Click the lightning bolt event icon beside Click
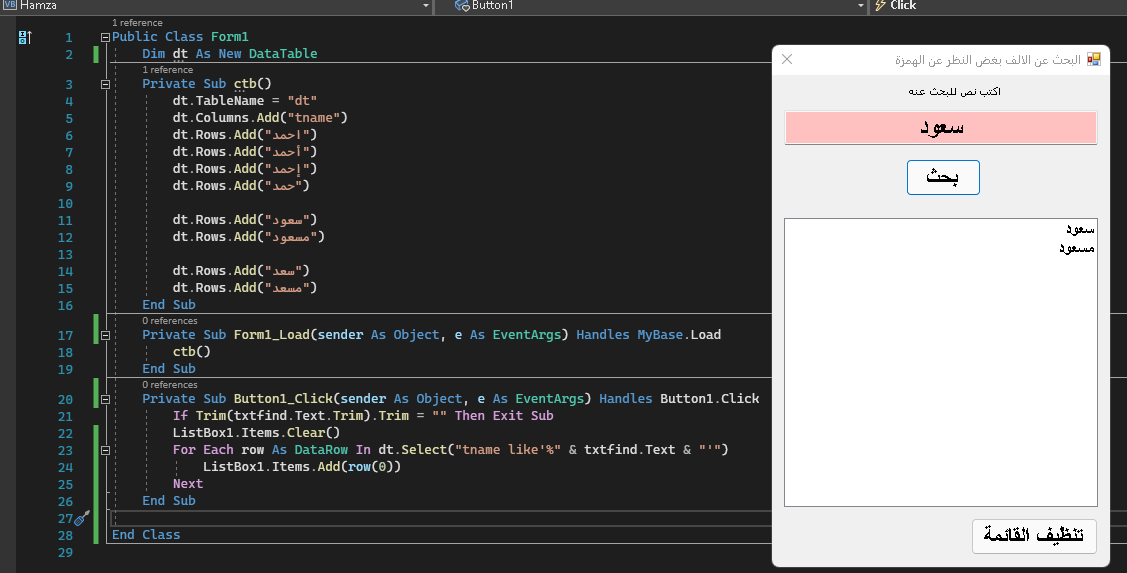 (x=880, y=6)
